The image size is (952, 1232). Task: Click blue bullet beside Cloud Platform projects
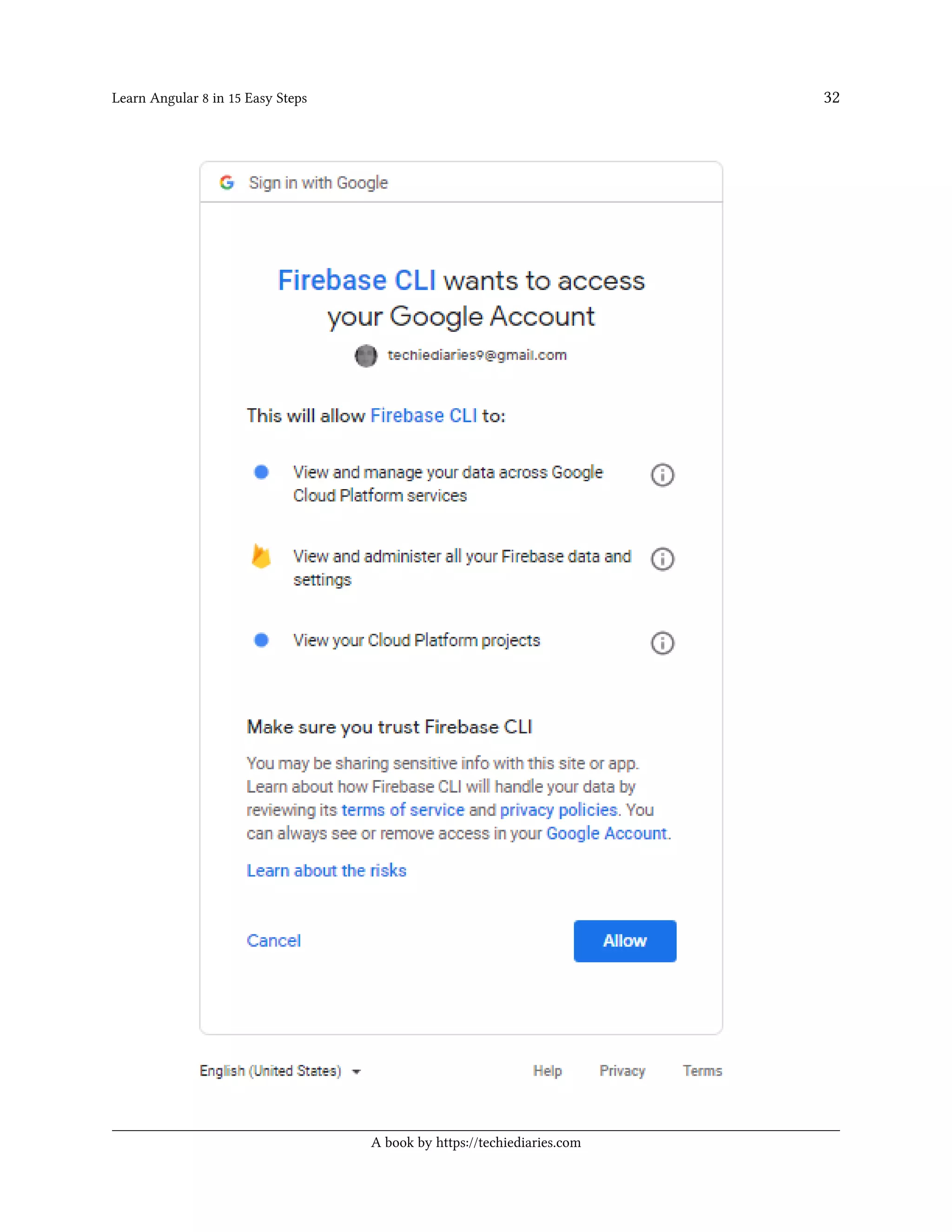pos(261,640)
